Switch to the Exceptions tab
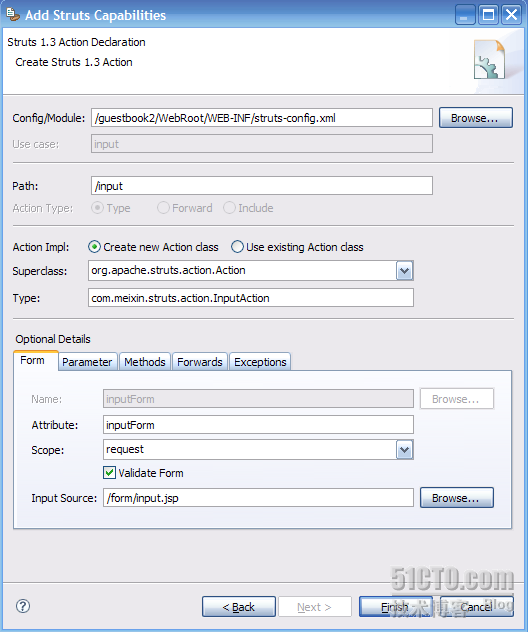This screenshot has height=632, width=528. point(260,362)
